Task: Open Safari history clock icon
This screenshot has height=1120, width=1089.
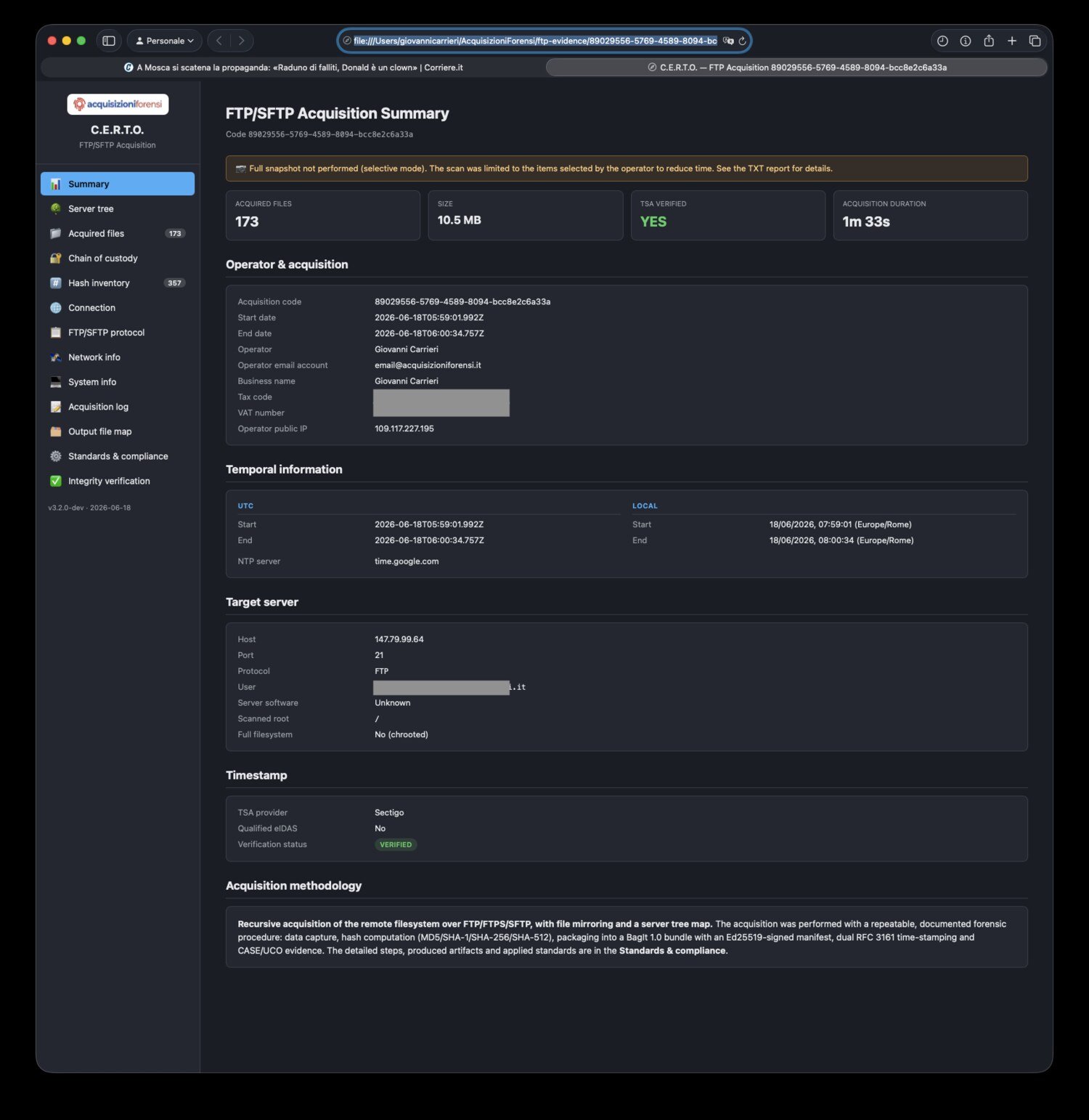Action: point(942,41)
